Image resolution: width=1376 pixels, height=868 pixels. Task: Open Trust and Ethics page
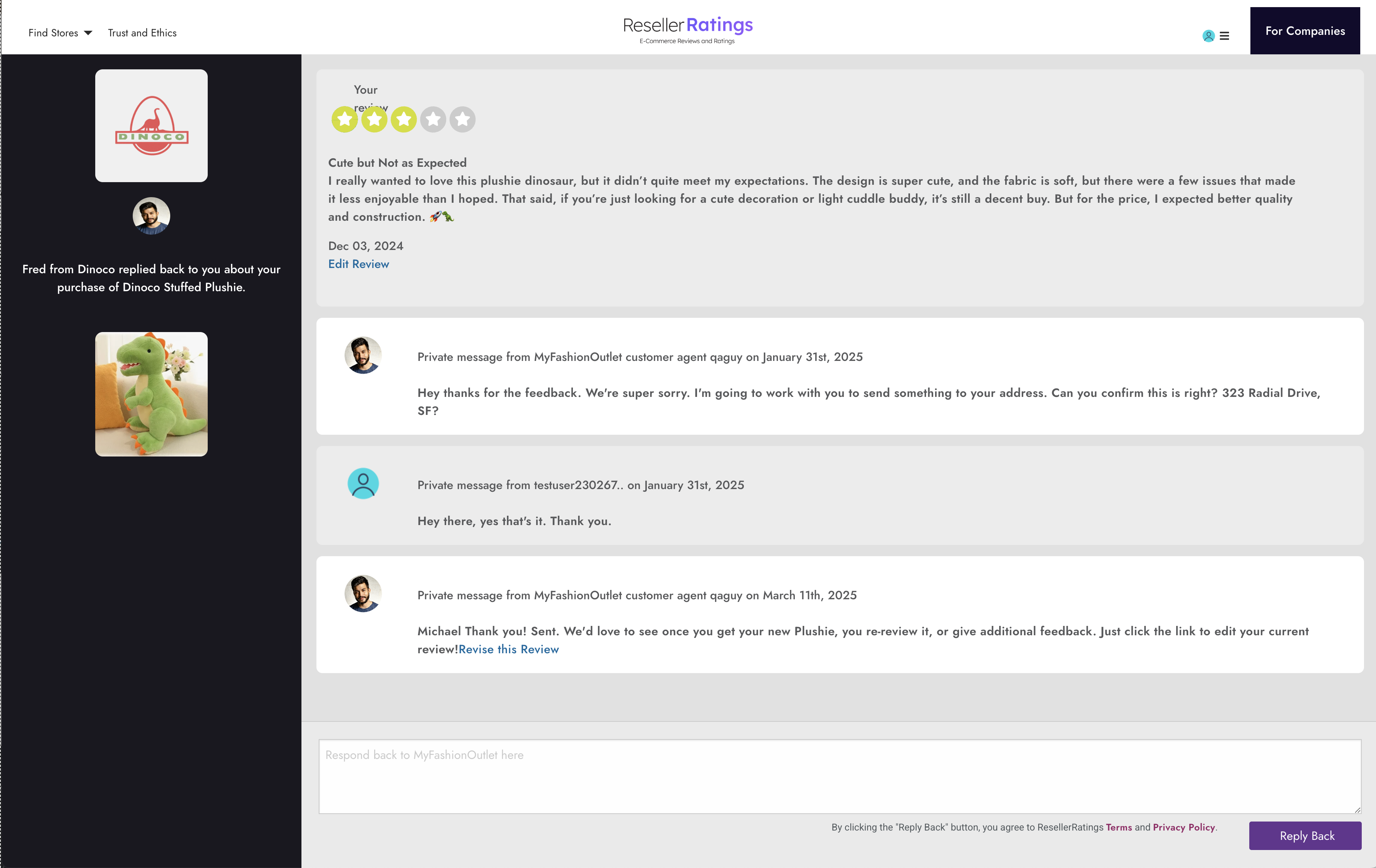(142, 33)
